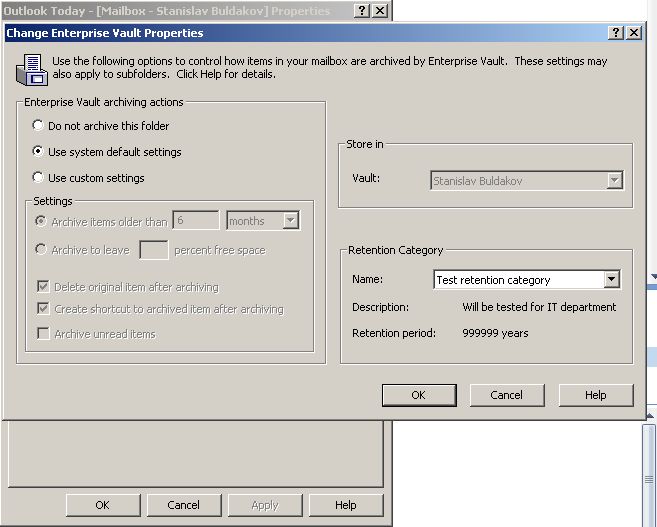Viewport: 657px width, 527px height.
Task: Click Apply in the background Properties window
Action: (264, 505)
